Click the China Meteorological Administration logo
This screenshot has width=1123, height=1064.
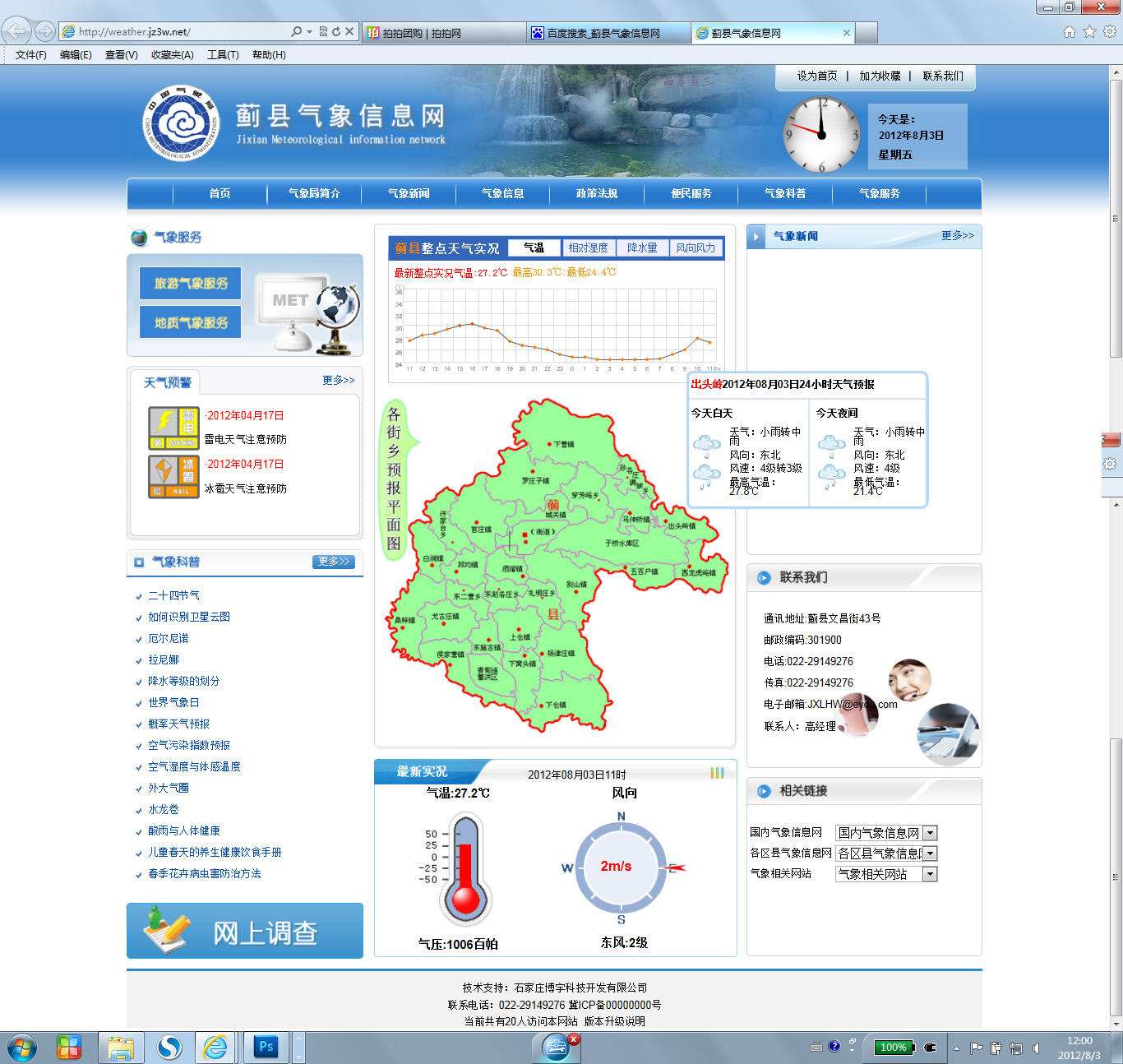tap(181, 123)
